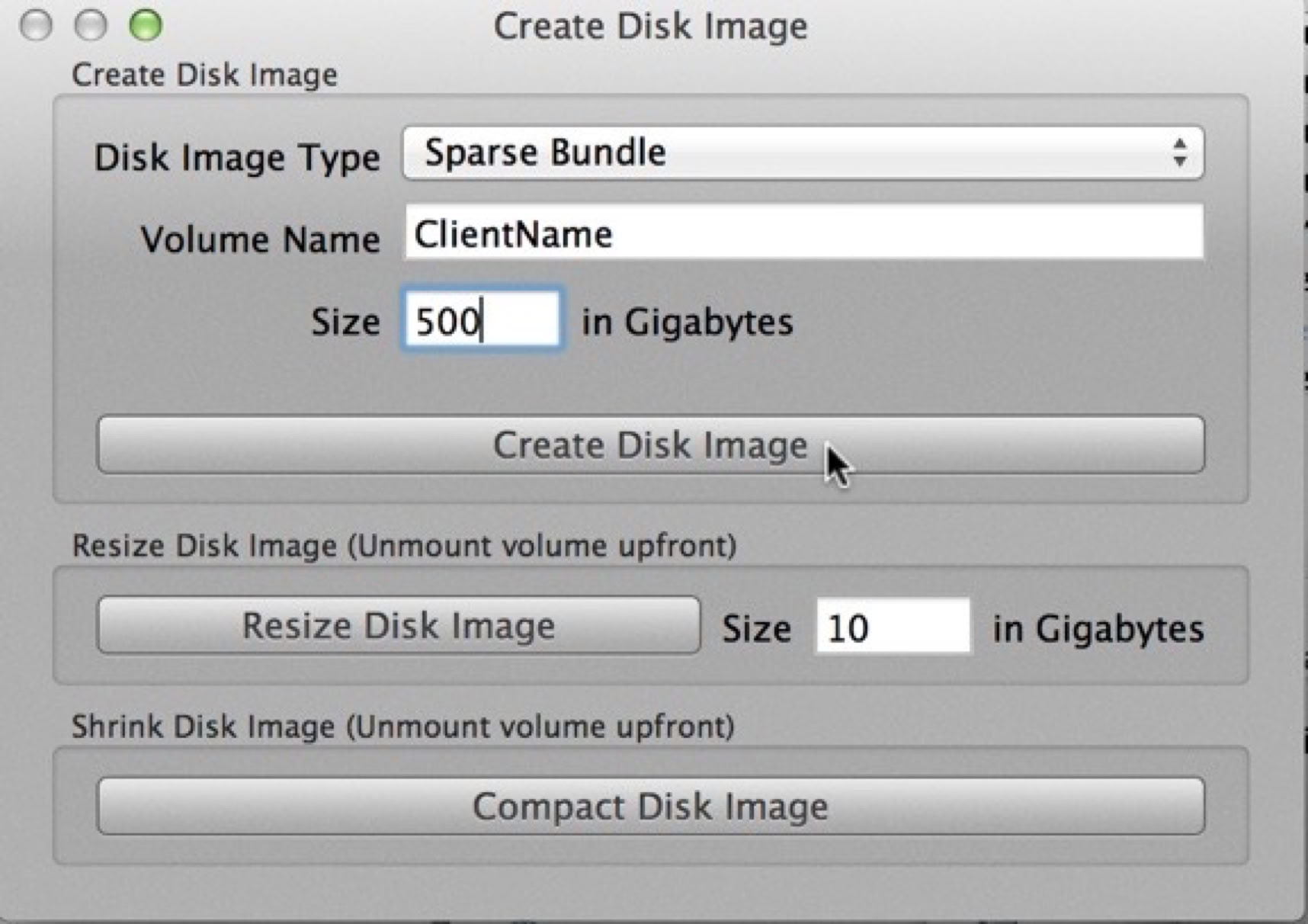Click the "Volume Name" label
The image size is (1308, 924).
(260, 239)
